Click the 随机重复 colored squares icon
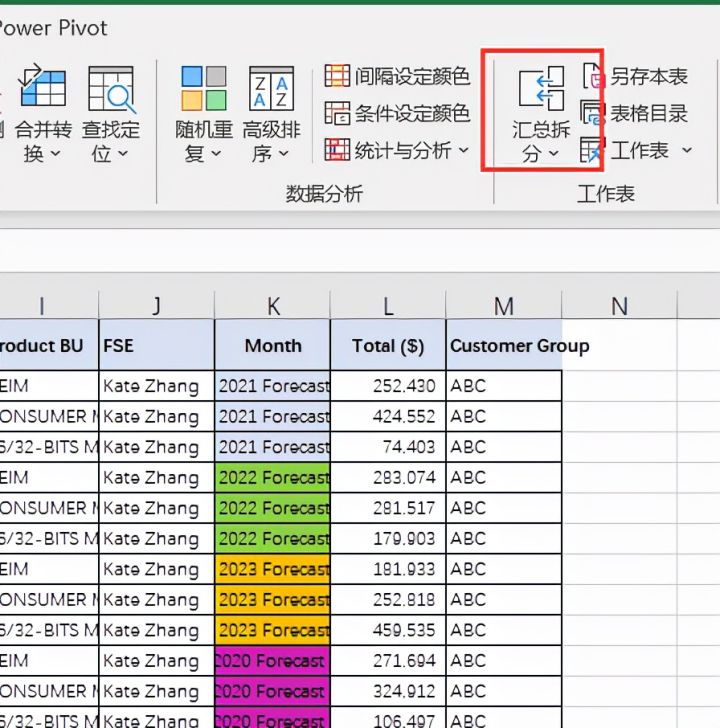 point(203,88)
